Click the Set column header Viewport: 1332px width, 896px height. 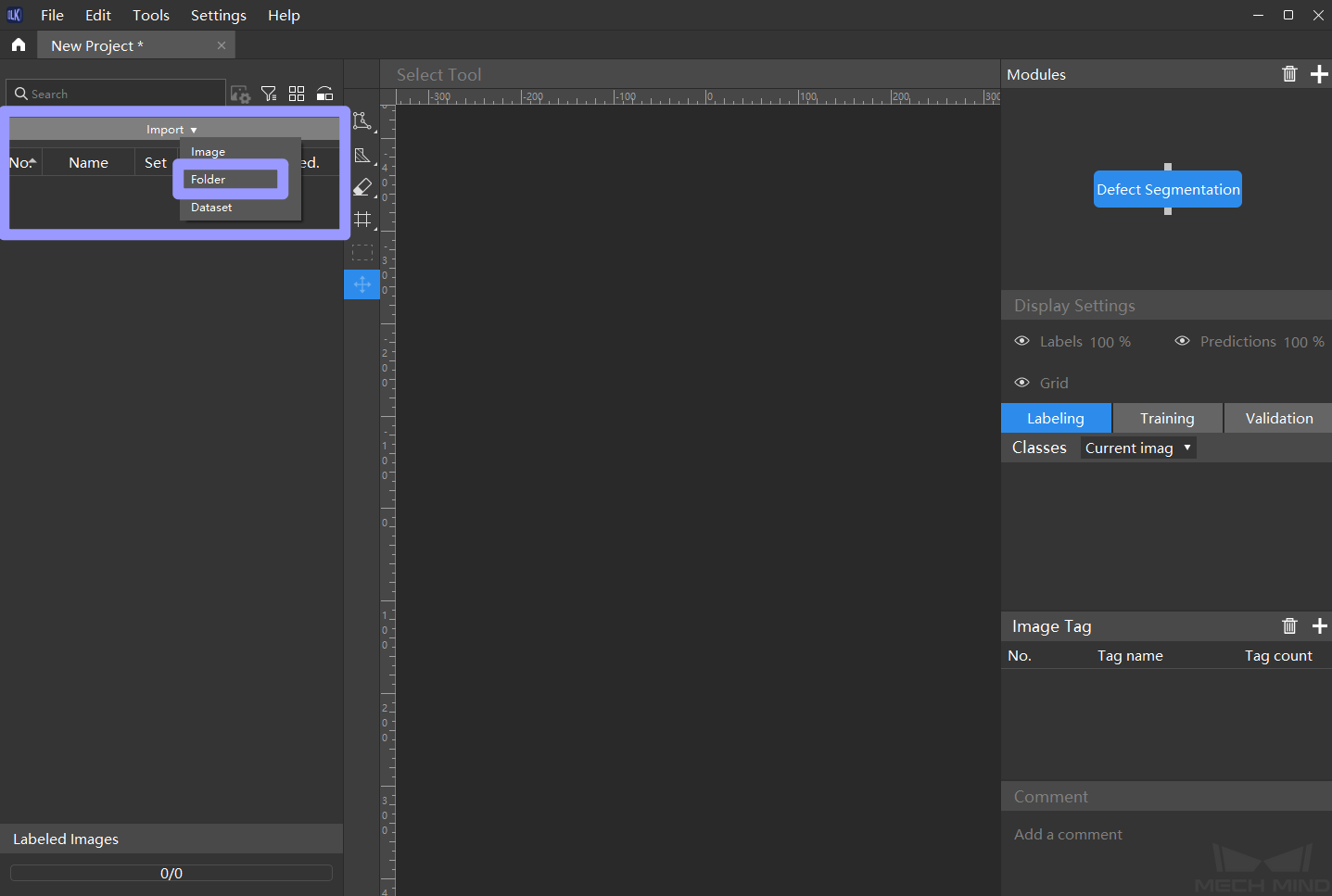point(156,162)
